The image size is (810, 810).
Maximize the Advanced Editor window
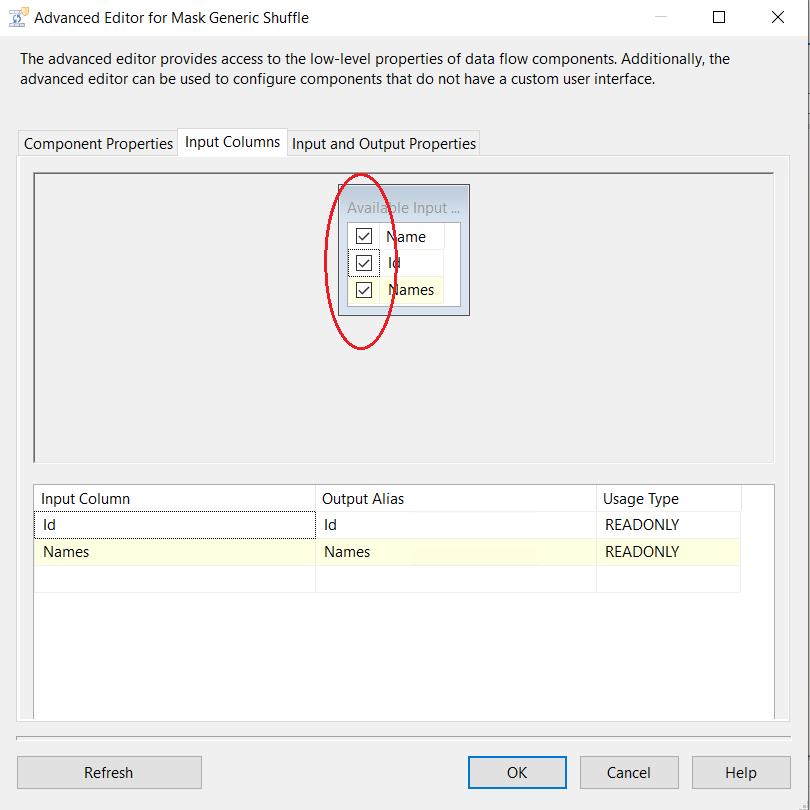(719, 17)
